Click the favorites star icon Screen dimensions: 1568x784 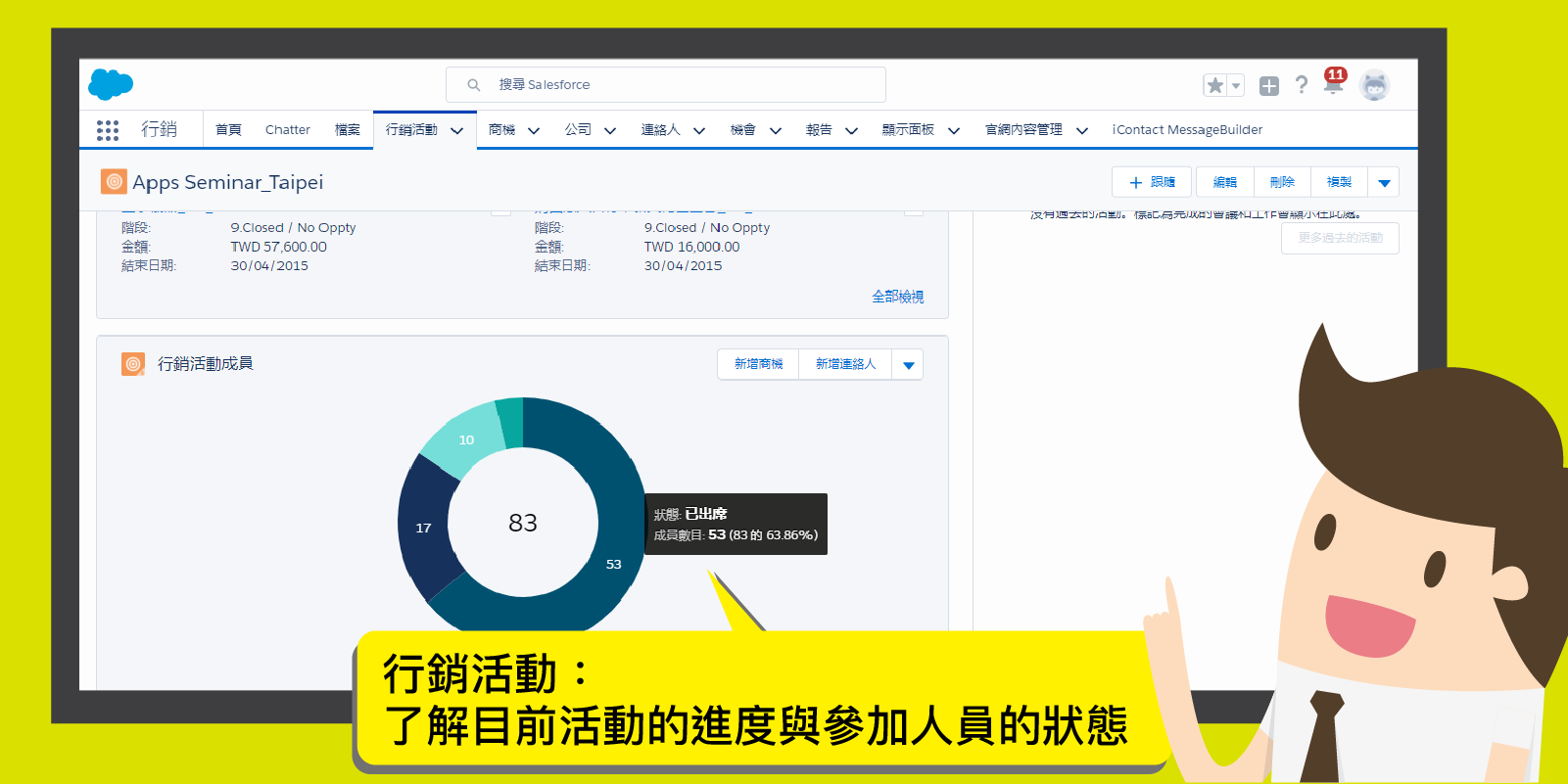[x=1215, y=86]
